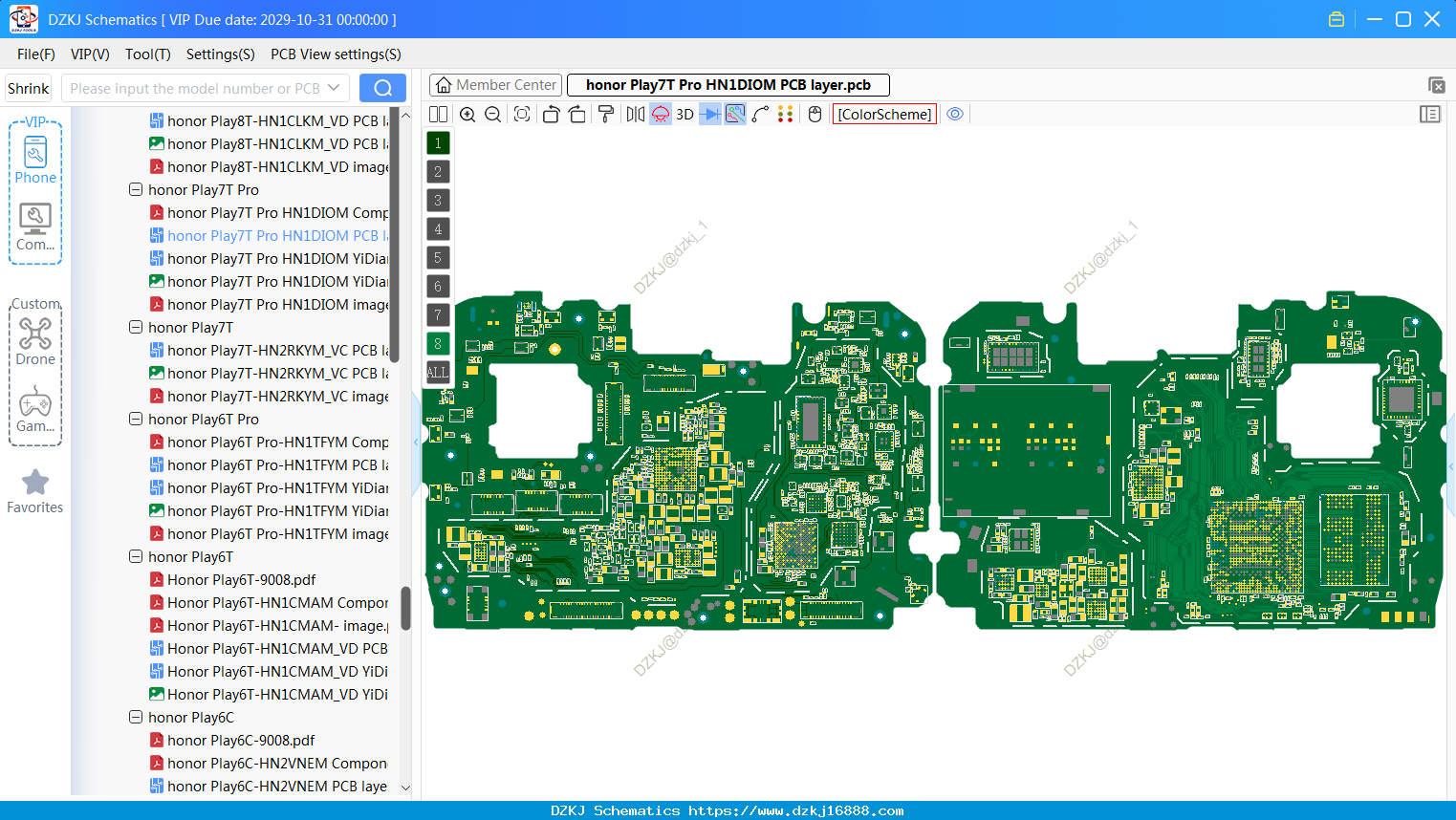Open the ColorScheme selector

pyautogui.click(x=884, y=115)
